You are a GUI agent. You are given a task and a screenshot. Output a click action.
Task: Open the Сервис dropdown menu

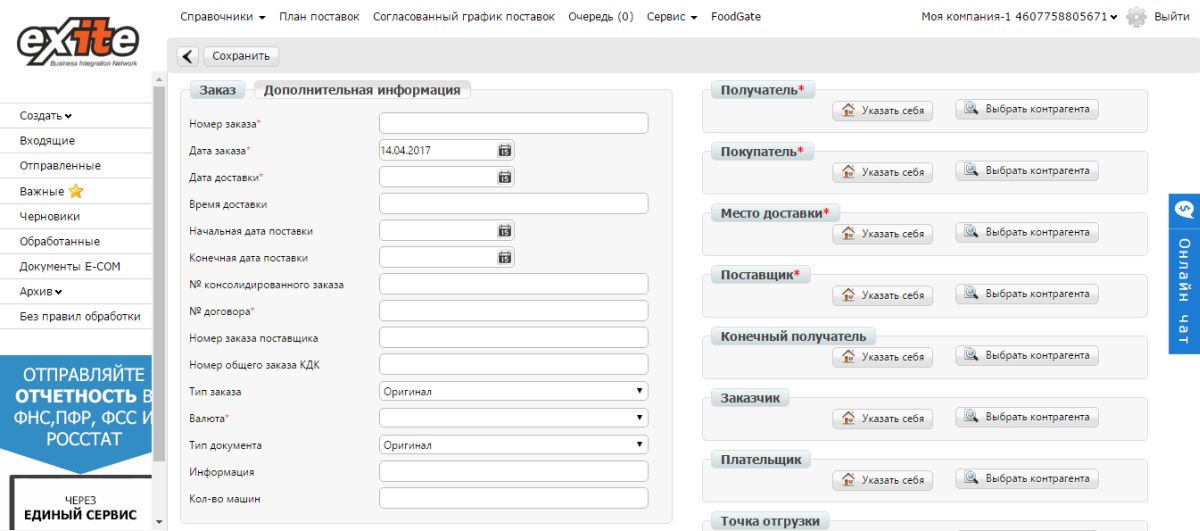(x=671, y=17)
